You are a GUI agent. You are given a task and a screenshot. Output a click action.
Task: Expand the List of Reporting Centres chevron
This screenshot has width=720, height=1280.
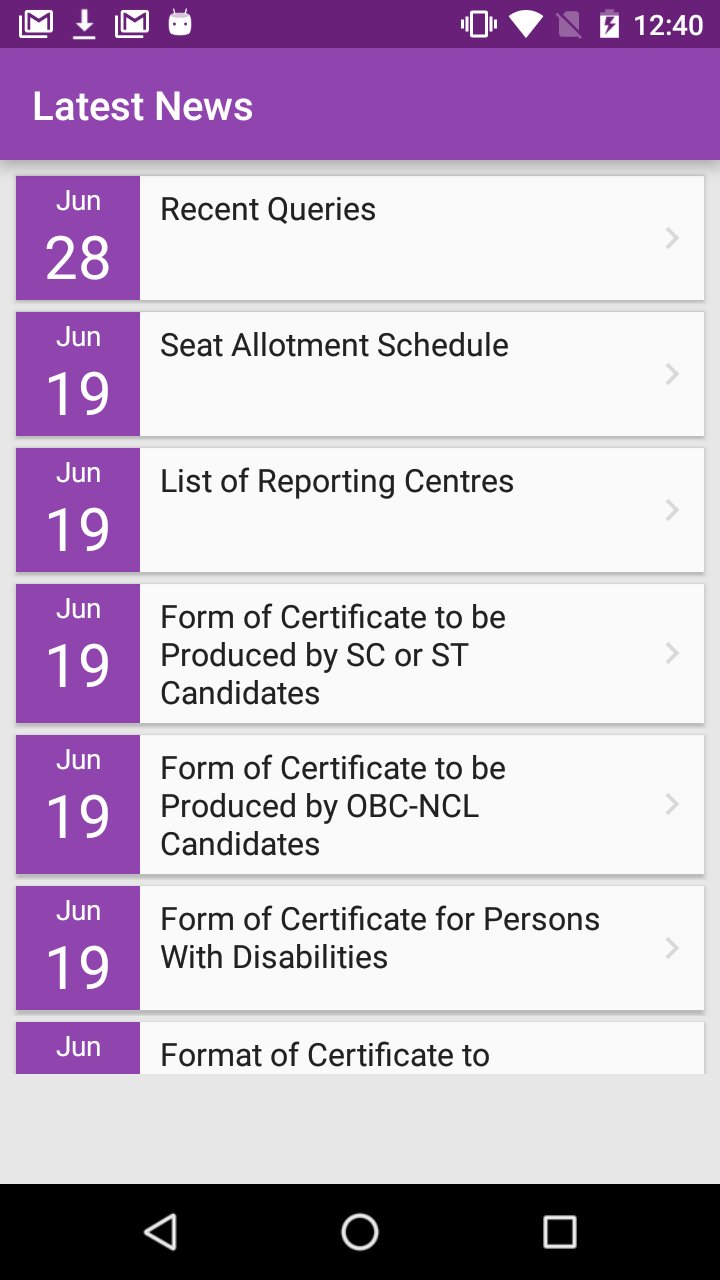click(672, 510)
